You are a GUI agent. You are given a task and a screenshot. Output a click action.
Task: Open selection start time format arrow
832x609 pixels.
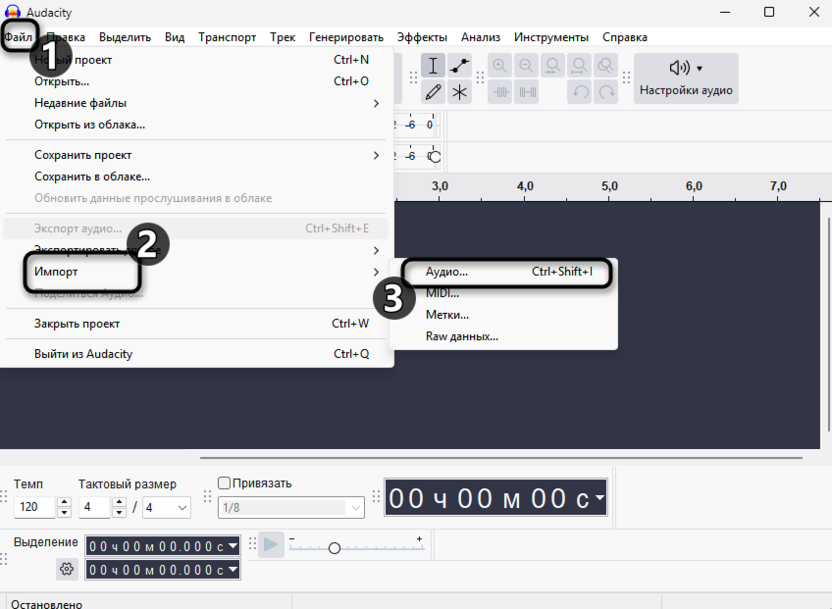coord(232,545)
